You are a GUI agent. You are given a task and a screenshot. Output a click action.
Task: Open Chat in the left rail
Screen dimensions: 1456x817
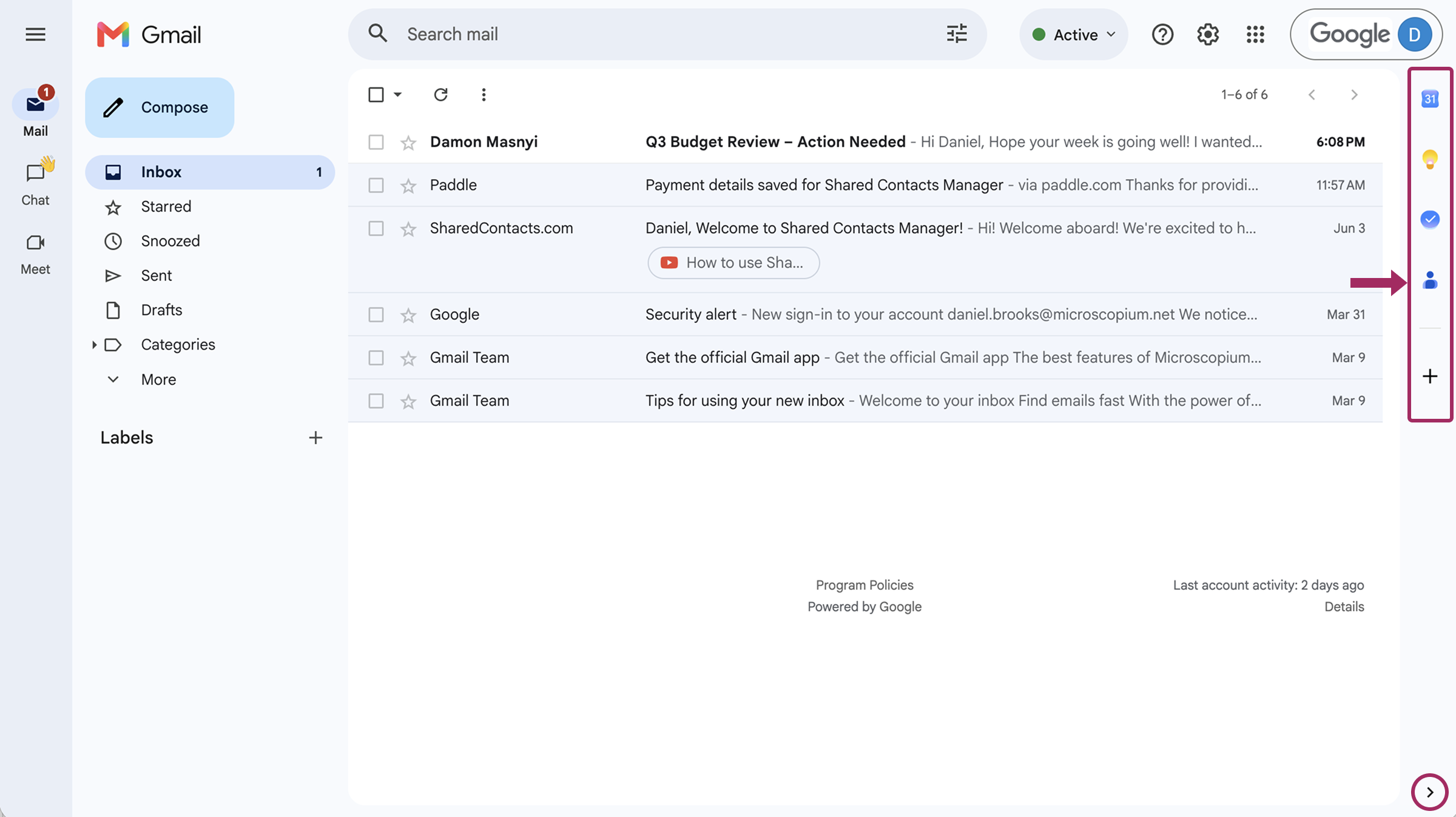pyautogui.click(x=35, y=181)
